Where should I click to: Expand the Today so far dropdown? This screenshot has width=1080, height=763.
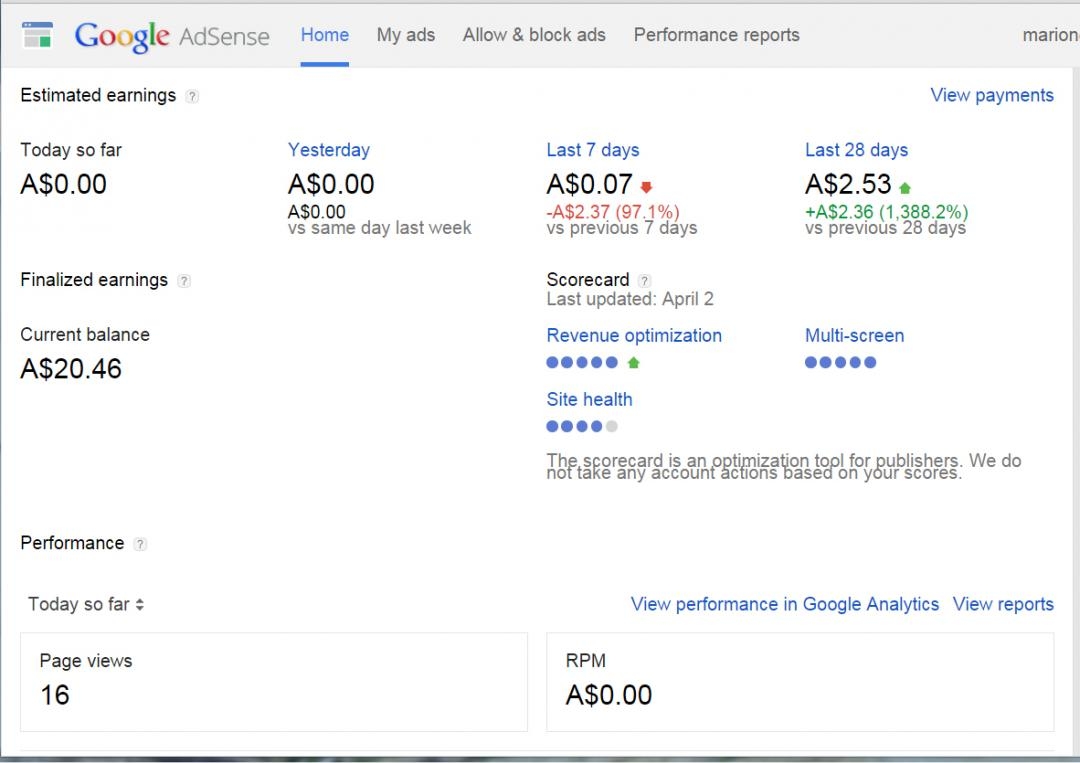click(86, 604)
